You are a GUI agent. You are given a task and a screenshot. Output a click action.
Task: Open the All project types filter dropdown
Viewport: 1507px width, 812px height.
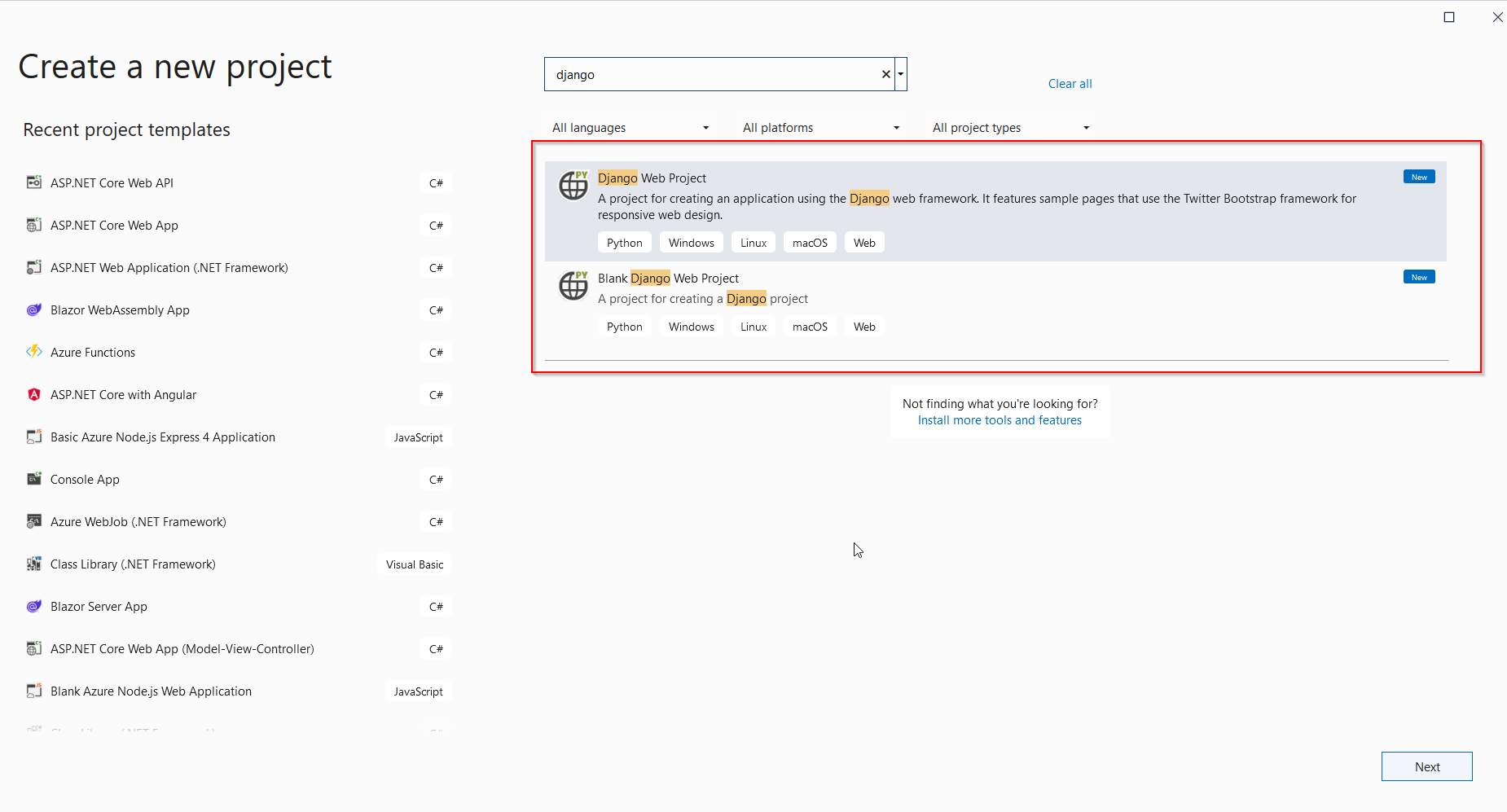[1010, 128]
